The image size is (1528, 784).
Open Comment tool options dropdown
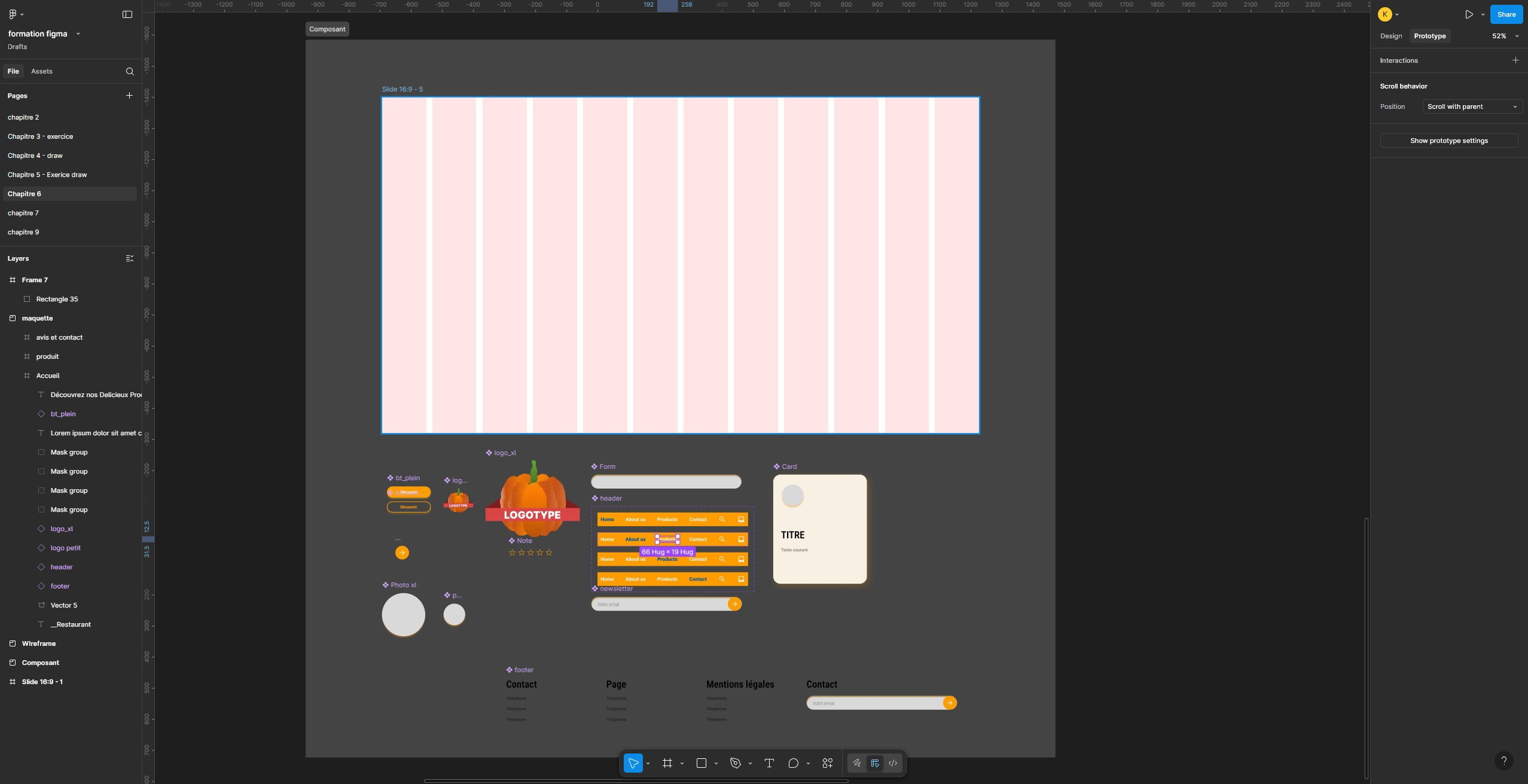point(808,764)
